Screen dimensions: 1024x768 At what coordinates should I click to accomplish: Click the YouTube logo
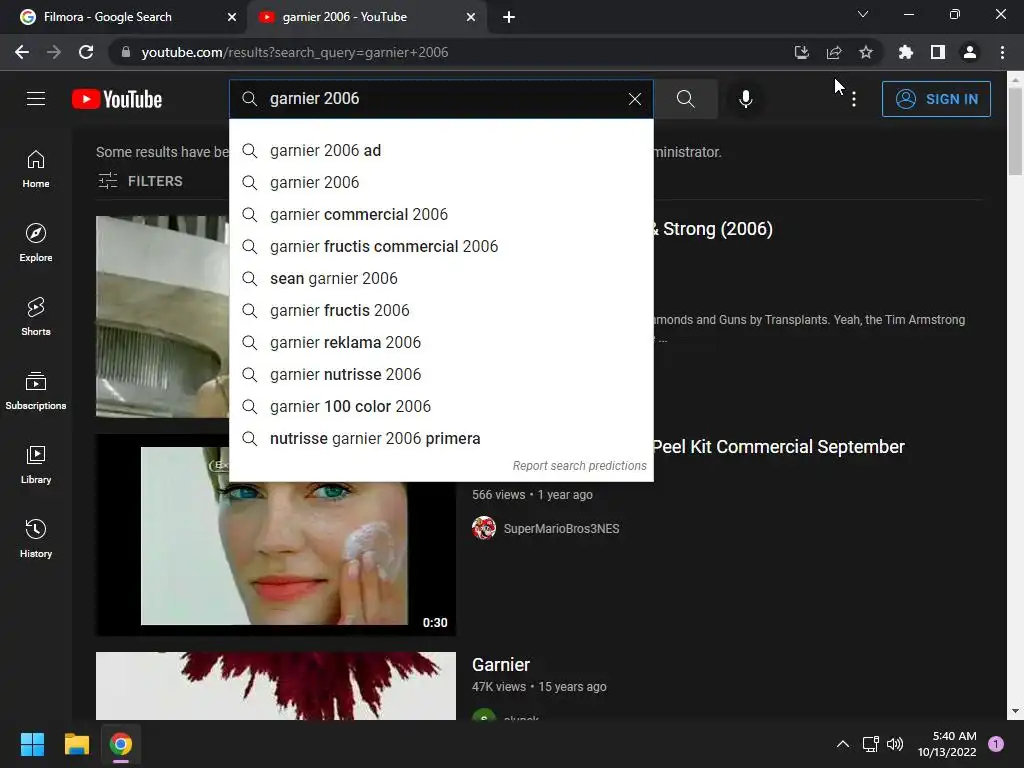point(117,99)
